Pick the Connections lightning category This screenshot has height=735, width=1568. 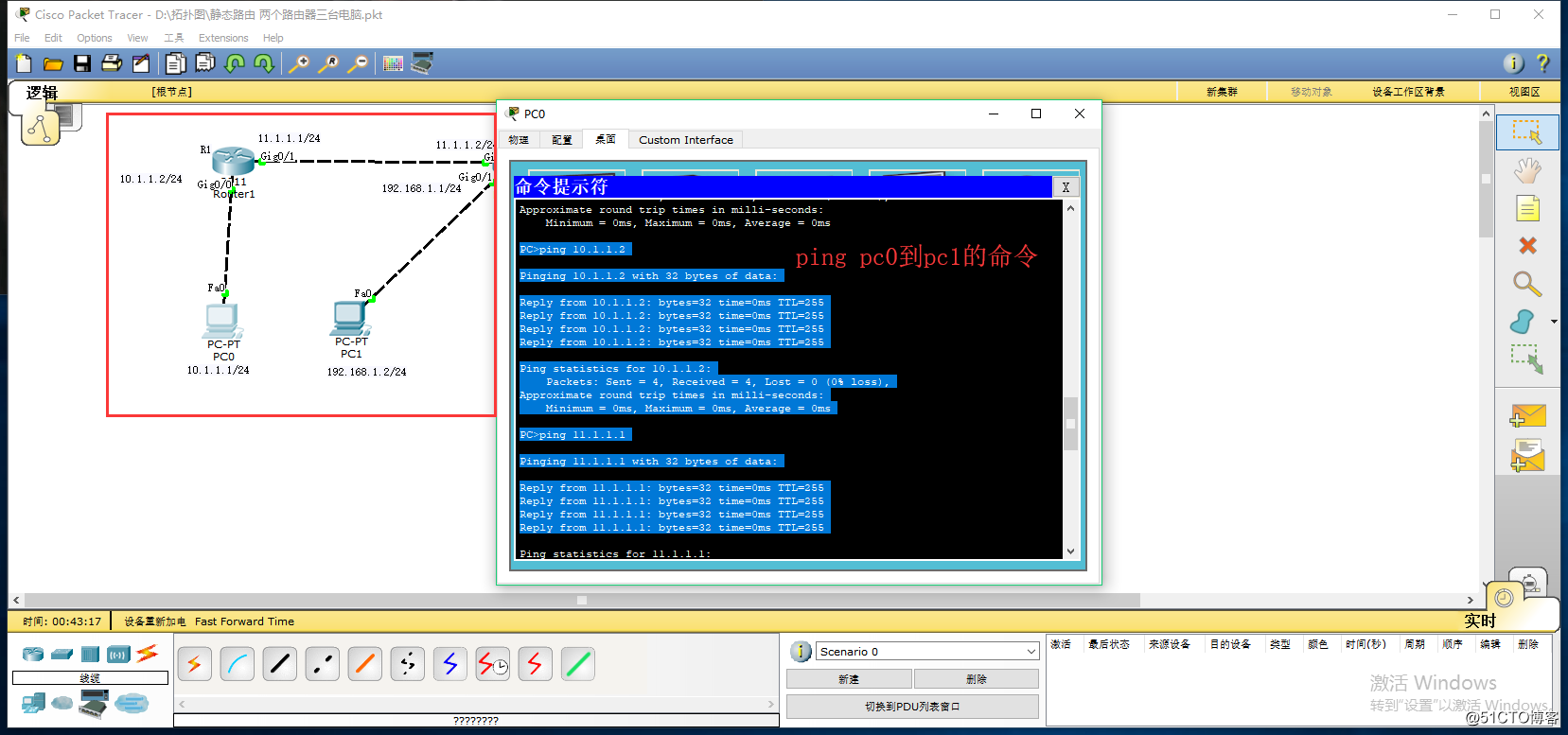147,654
